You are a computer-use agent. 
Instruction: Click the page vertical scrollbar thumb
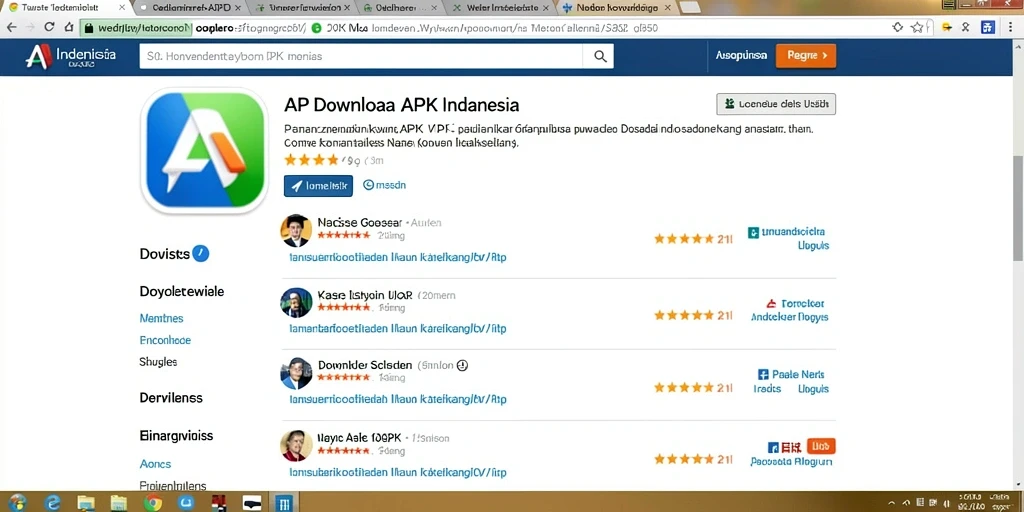(x=1017, y=208)
